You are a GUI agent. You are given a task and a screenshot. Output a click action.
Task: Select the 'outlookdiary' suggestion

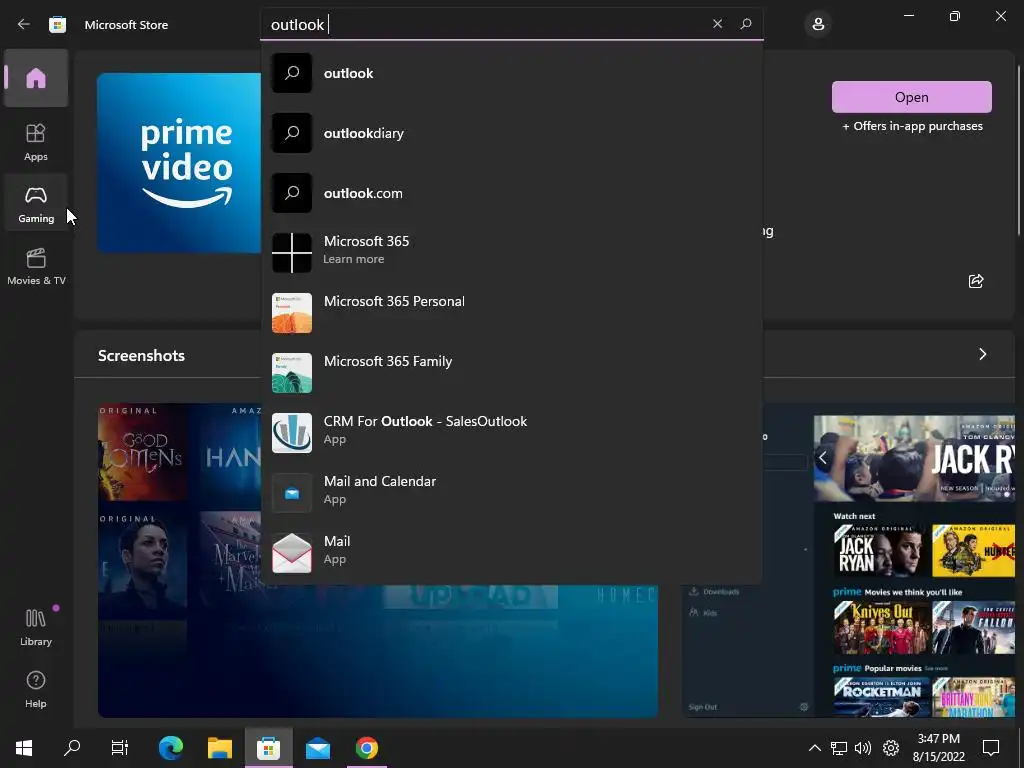(511, 133)
